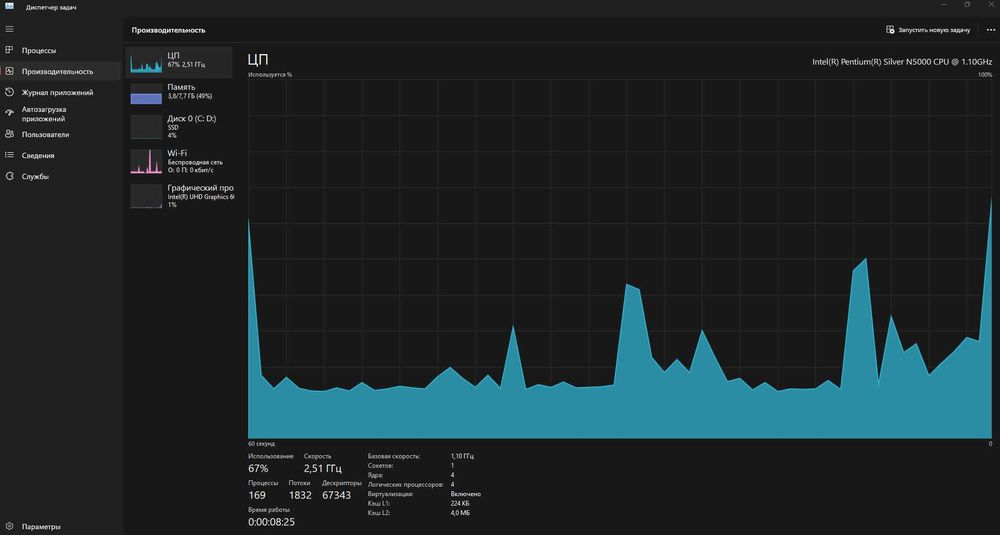The width and height of the screenshot is (1000, 535).
Task: Select the Wi-Fi network graph item
Action: point(179,161)
